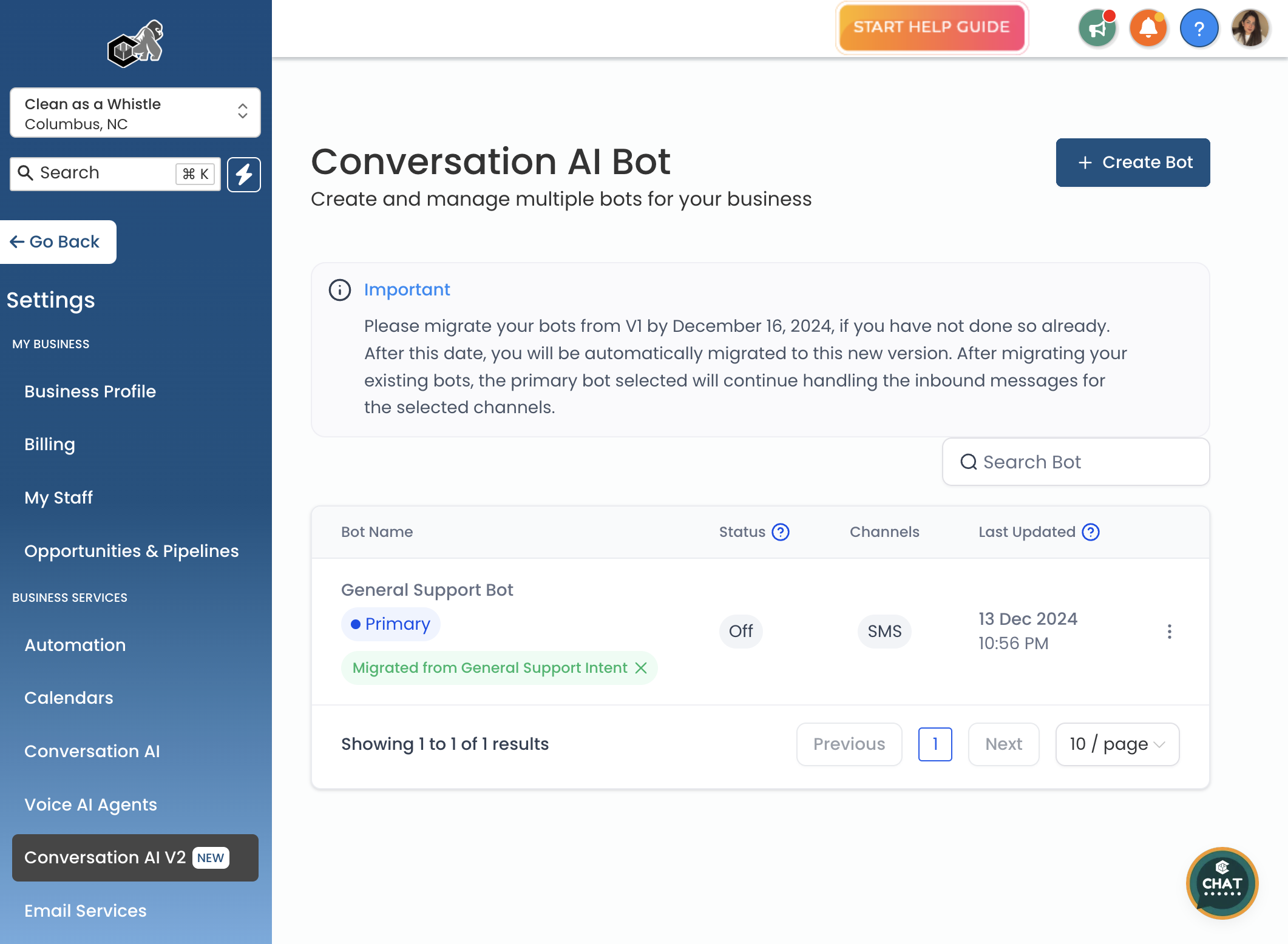
Task: Focus the Search Bot input
Action: [1076, 462]
